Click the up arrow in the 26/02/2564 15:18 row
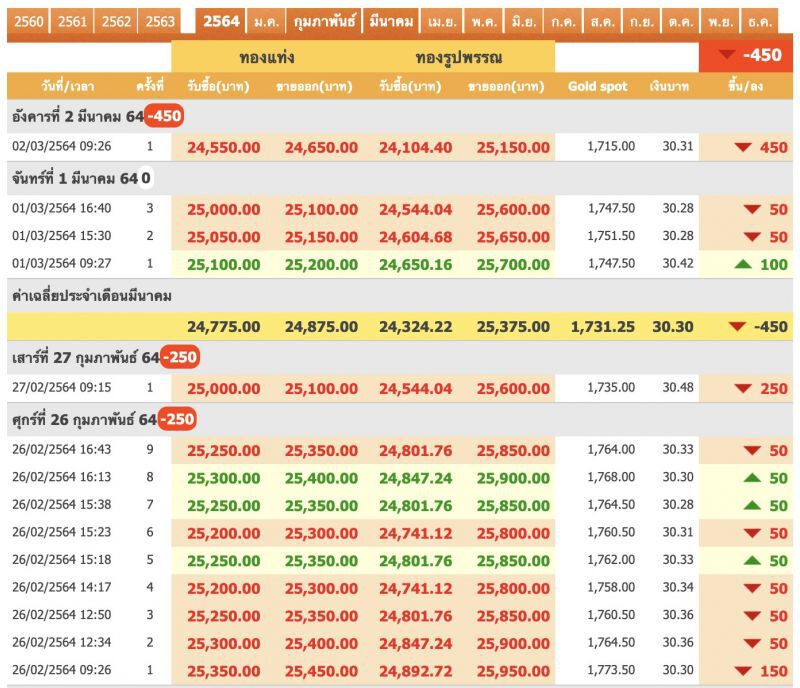 tap(752, 560)
